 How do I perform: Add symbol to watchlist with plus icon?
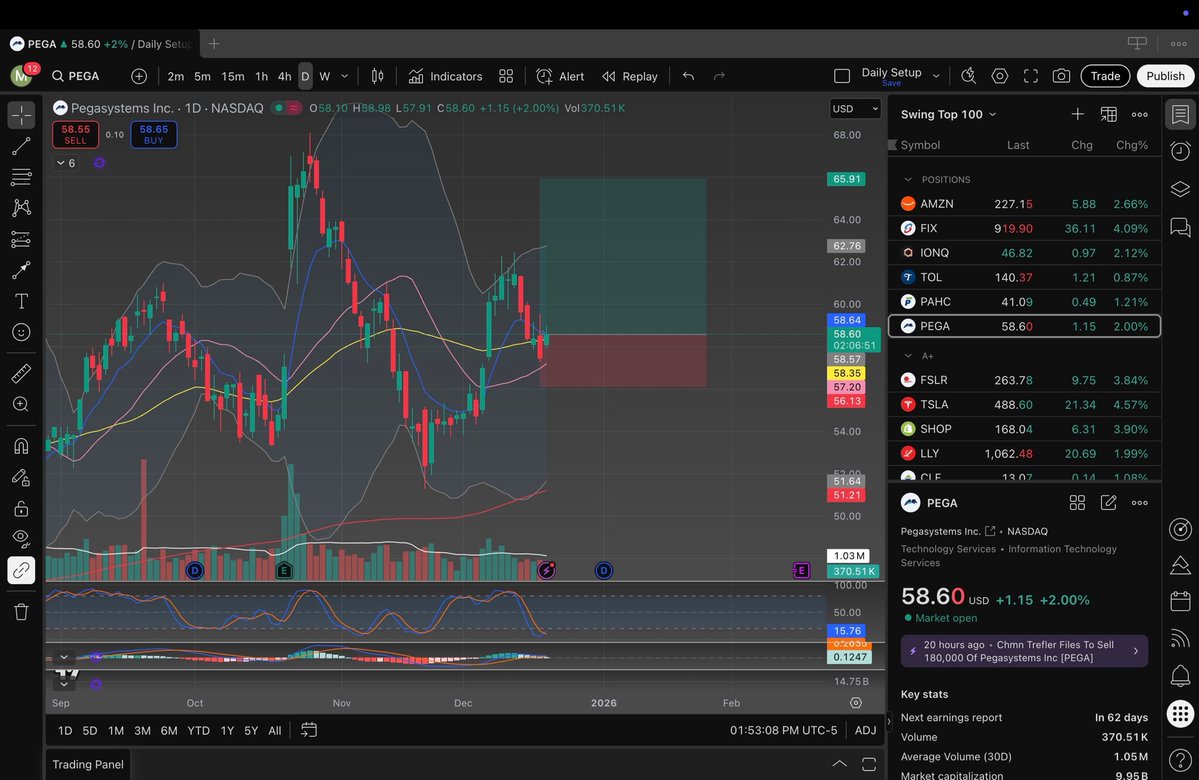pos(1077,114)
